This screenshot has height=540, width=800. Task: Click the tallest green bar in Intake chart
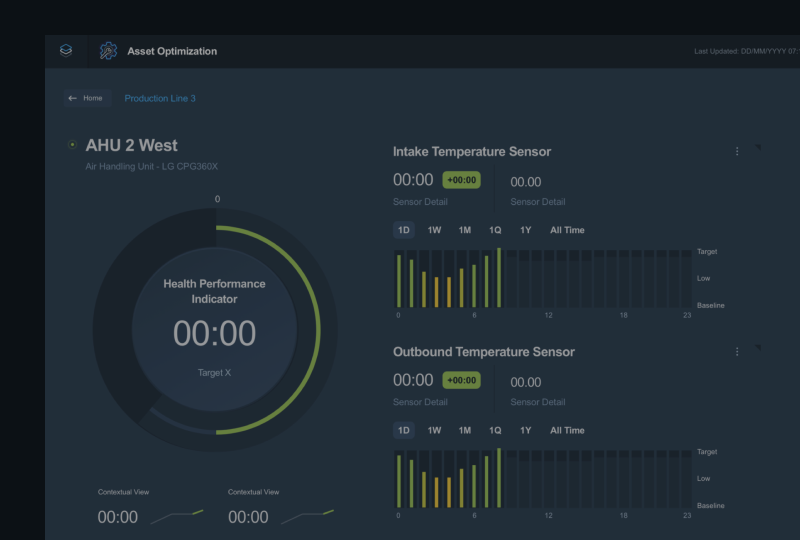[499, 278]
